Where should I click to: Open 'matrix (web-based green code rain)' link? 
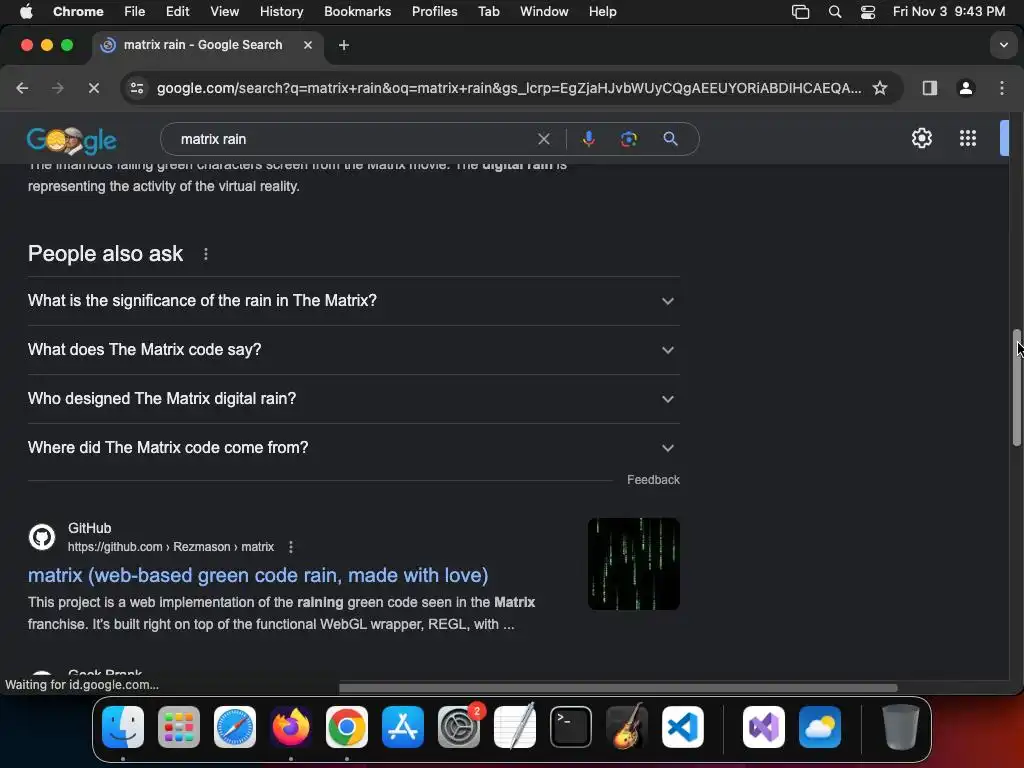point(258,575)
